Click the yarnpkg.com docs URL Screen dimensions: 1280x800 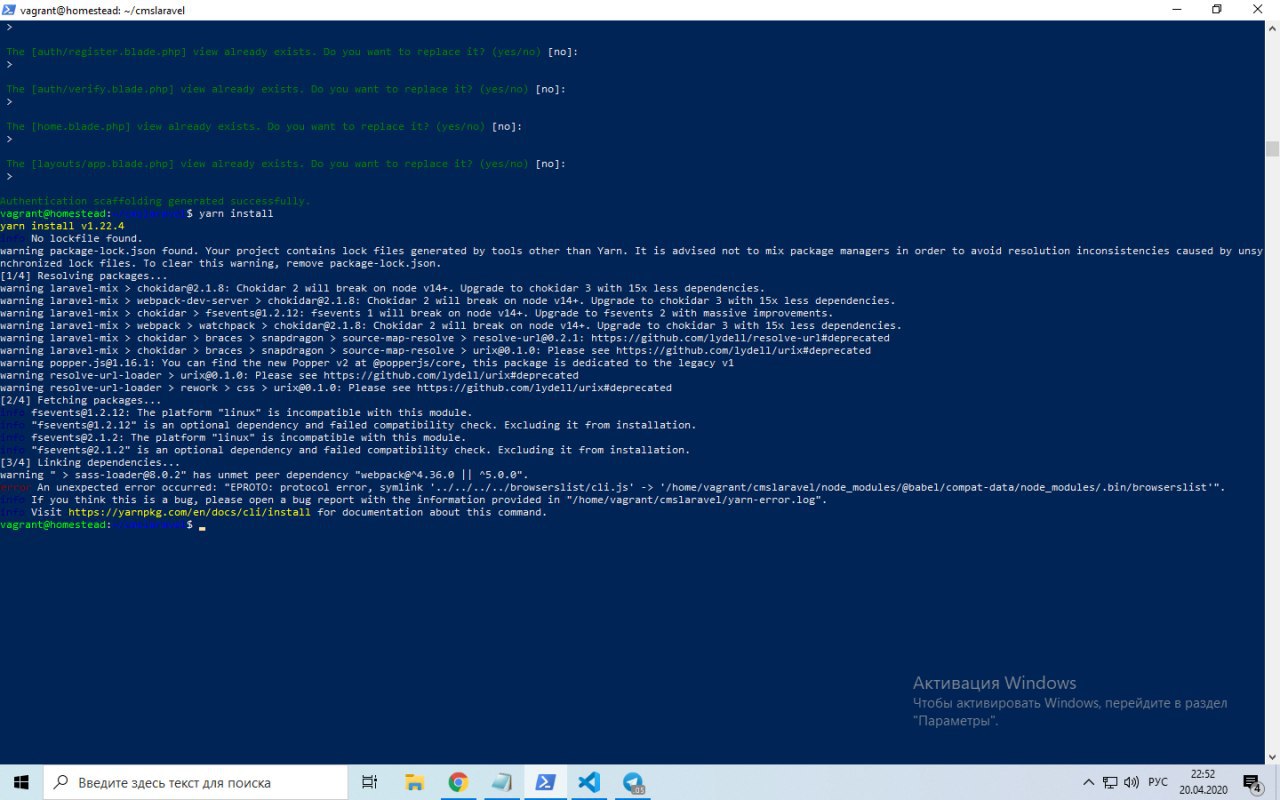tap(190, 512)
